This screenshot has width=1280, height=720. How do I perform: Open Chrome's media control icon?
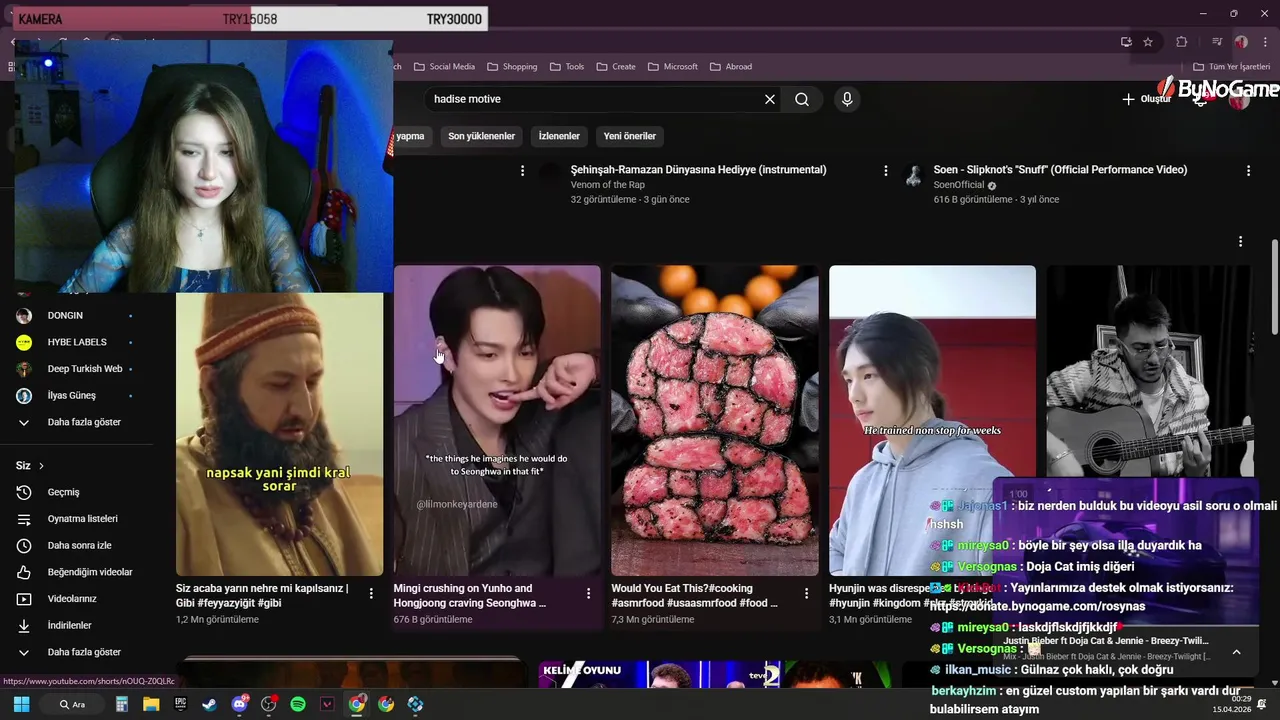click(1217, 42)
